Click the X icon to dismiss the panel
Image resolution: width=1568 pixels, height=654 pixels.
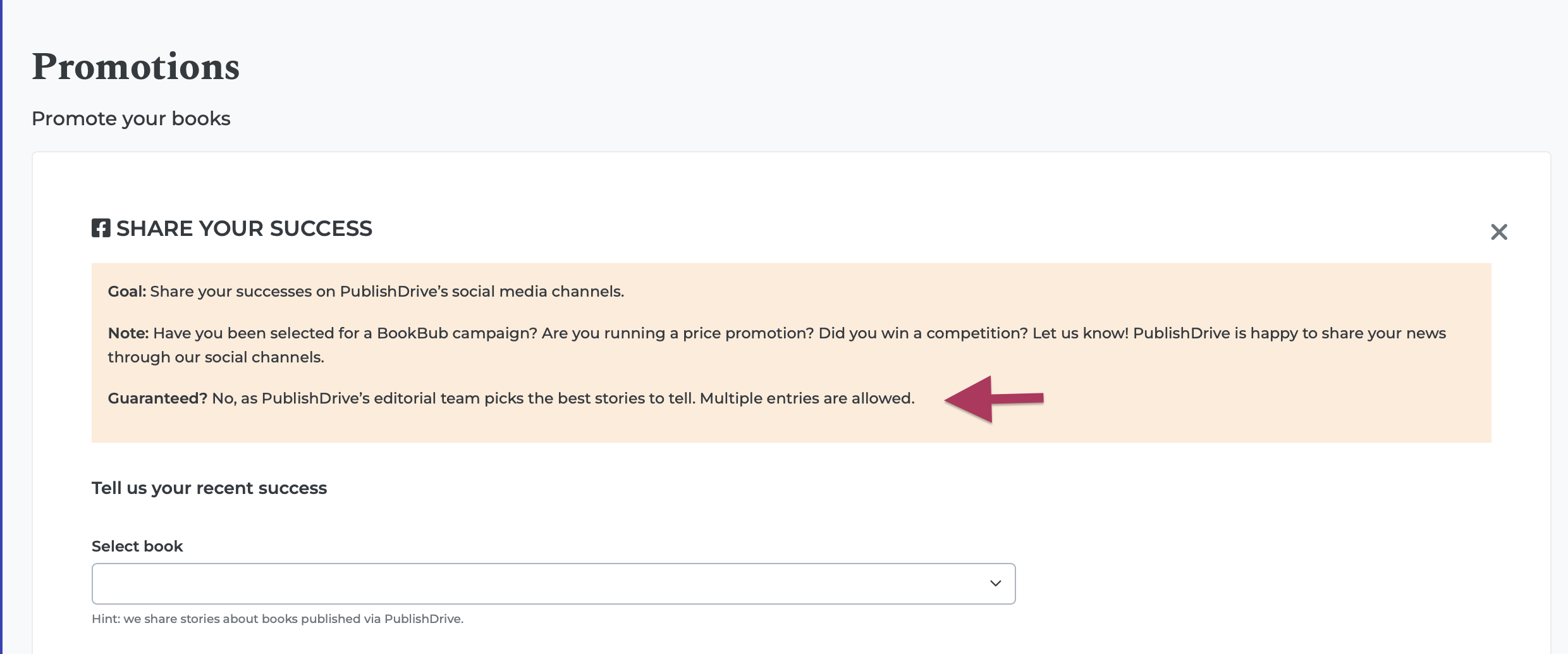coord(1499,231)
